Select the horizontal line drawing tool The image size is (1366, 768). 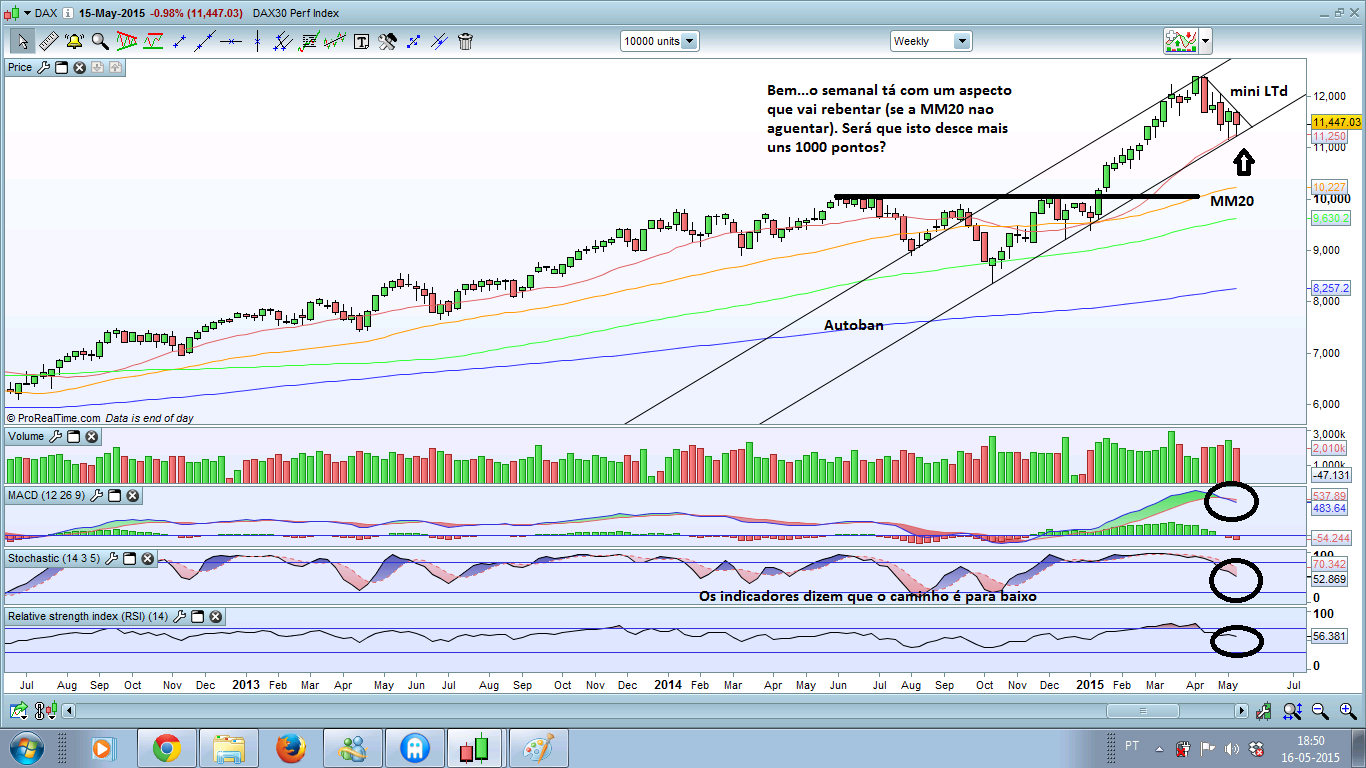click(x=231, y=41)
